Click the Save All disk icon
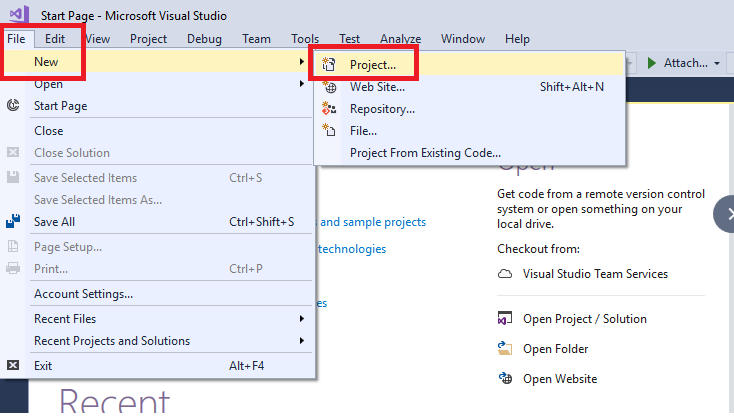The image size is (734, 417). [x=14, y=222]
